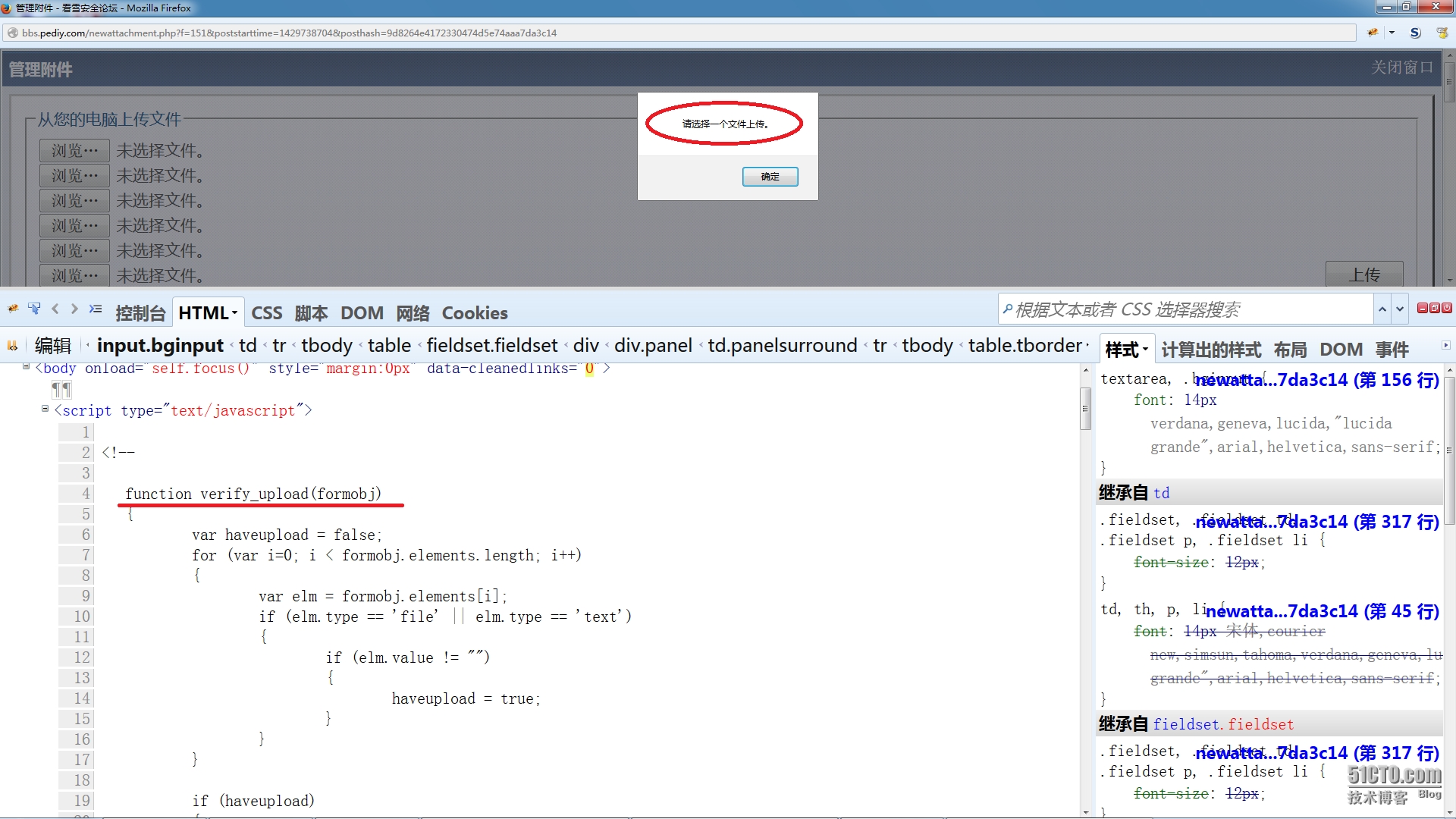The image size is (1456, 819).
Task: Jump to the next search result arrow
Action: 1400,309
